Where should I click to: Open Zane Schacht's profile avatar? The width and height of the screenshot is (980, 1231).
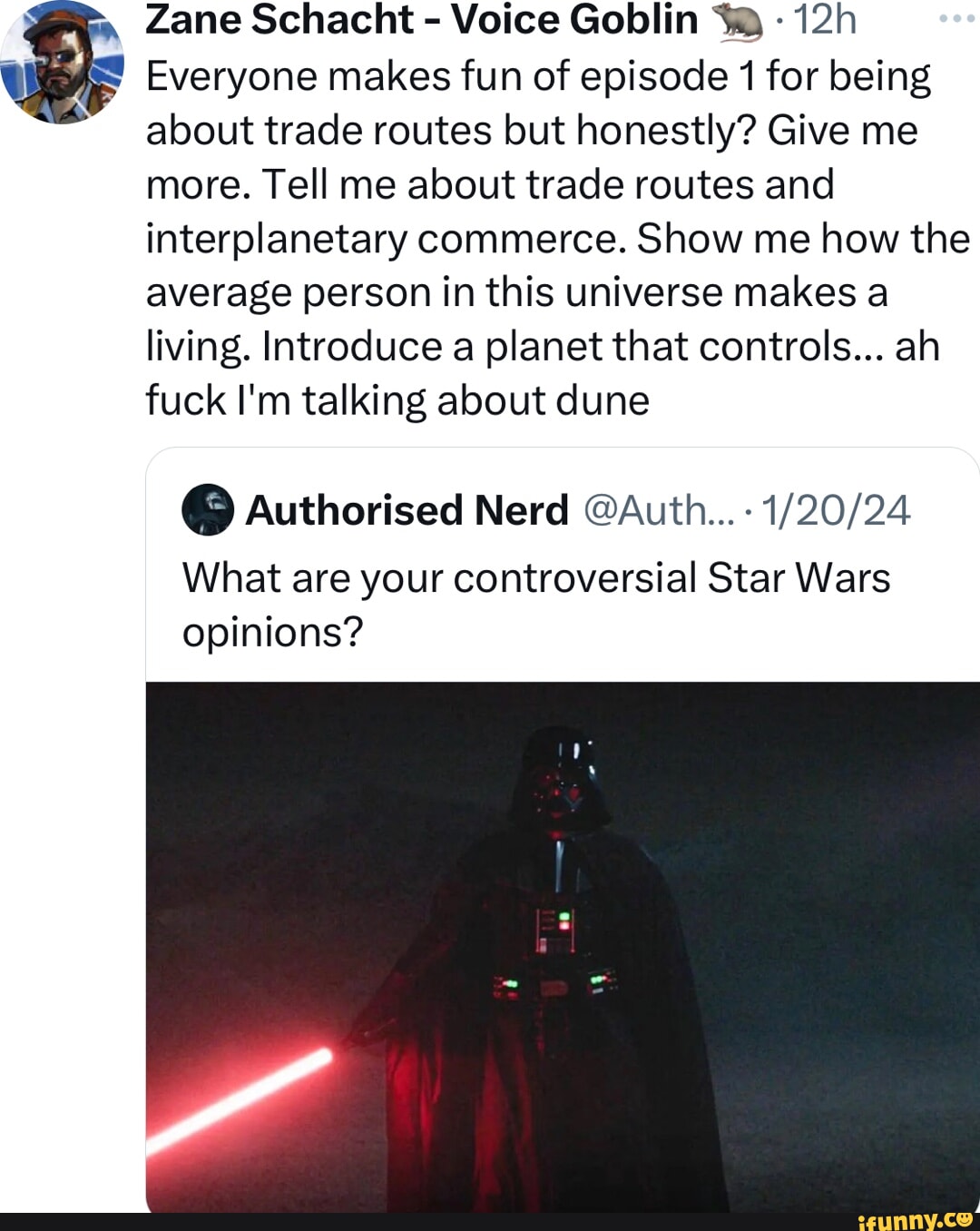point(62,62)
